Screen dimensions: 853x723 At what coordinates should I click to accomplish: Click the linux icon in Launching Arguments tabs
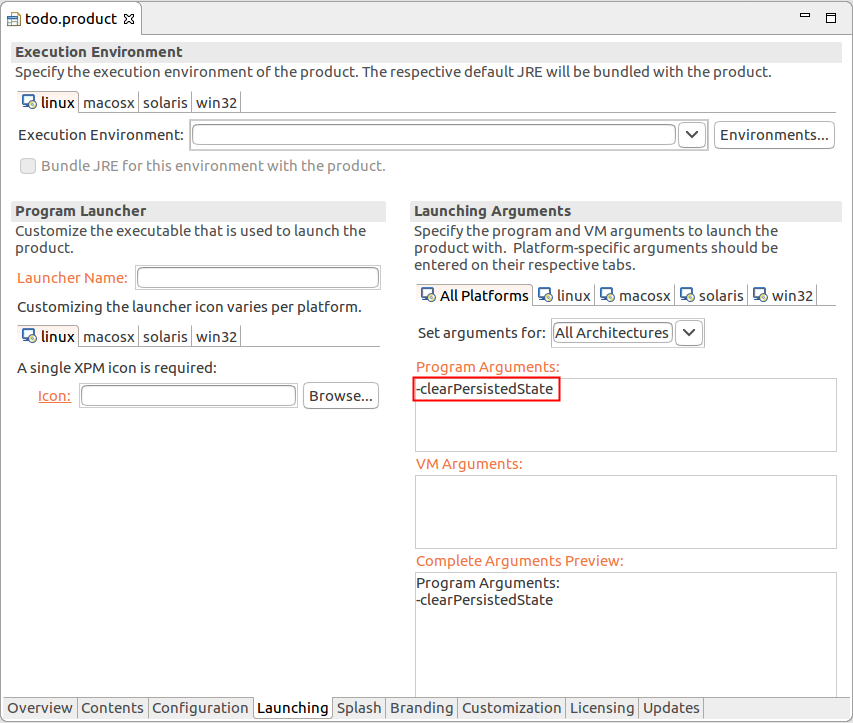(x=545, y=295)
